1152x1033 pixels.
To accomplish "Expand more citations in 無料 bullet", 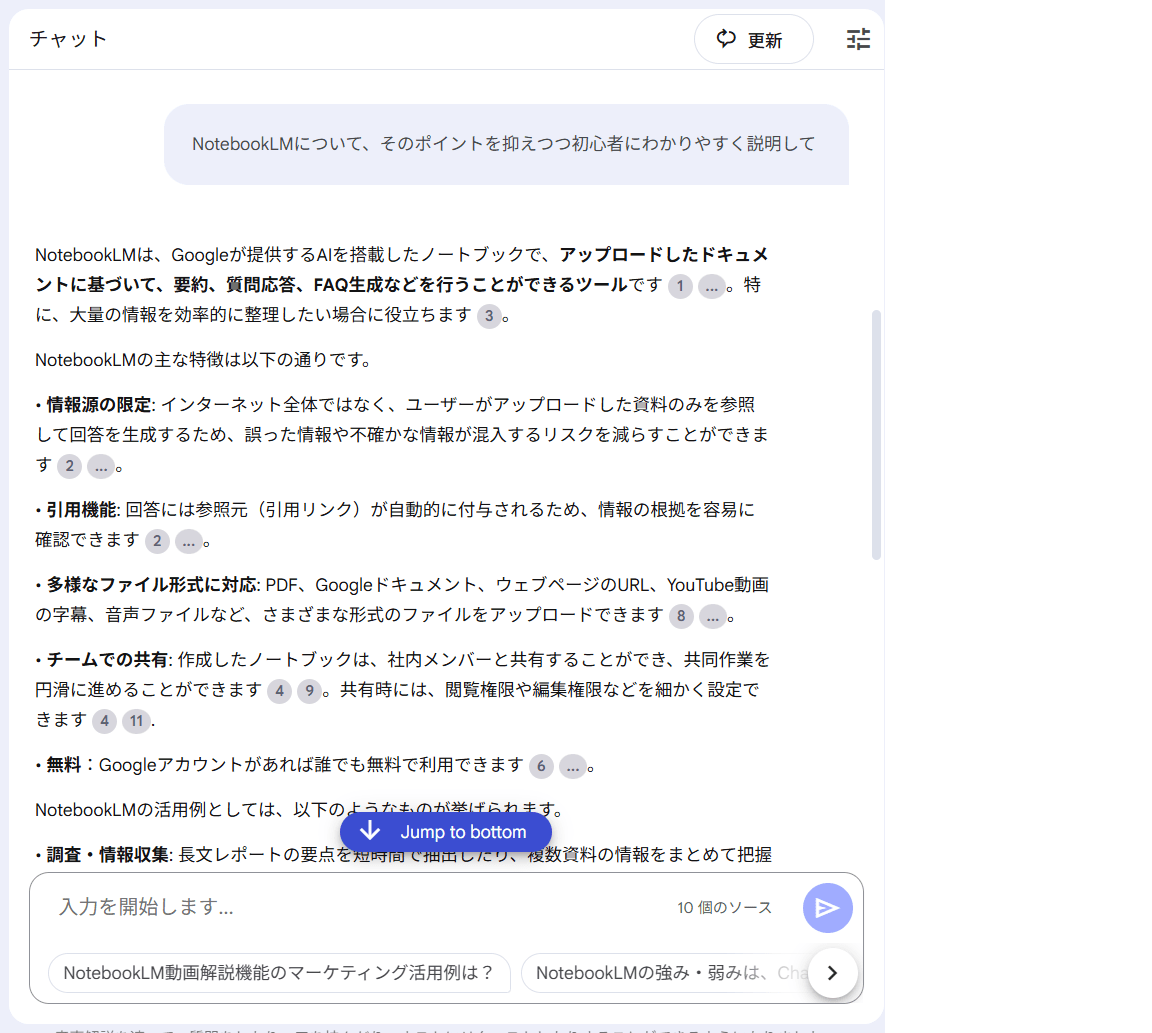I will (x=572, y=767).
